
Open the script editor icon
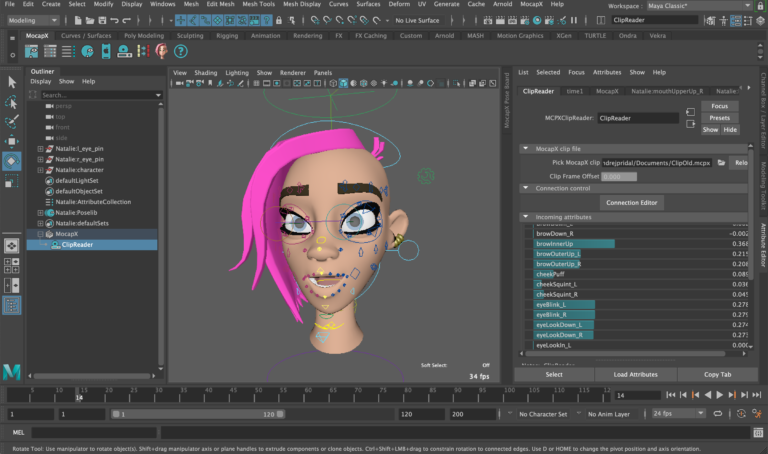point(758,432)
